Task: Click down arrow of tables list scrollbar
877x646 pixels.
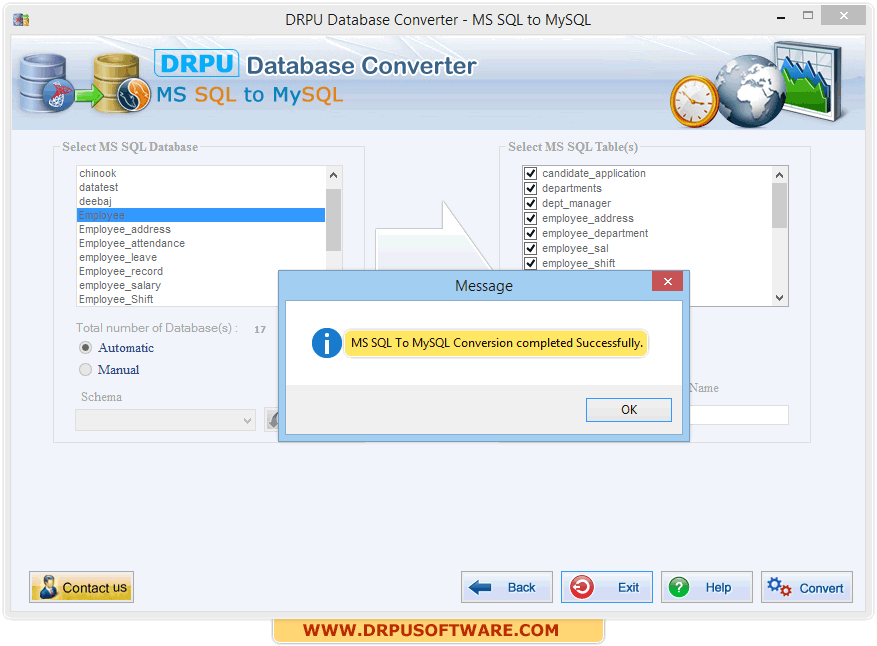Action: coord(779,298)
